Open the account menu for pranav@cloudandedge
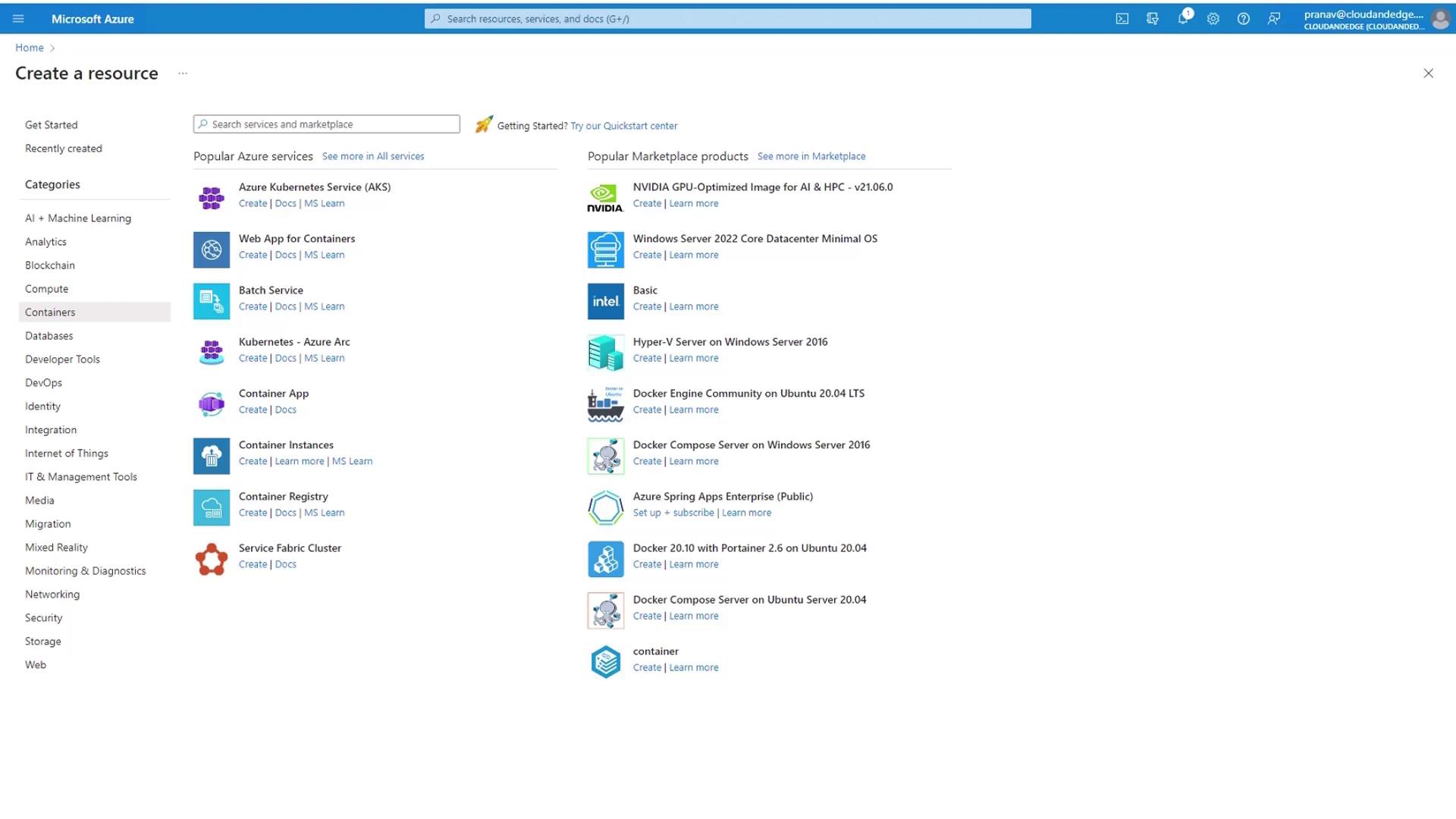 1374,19
